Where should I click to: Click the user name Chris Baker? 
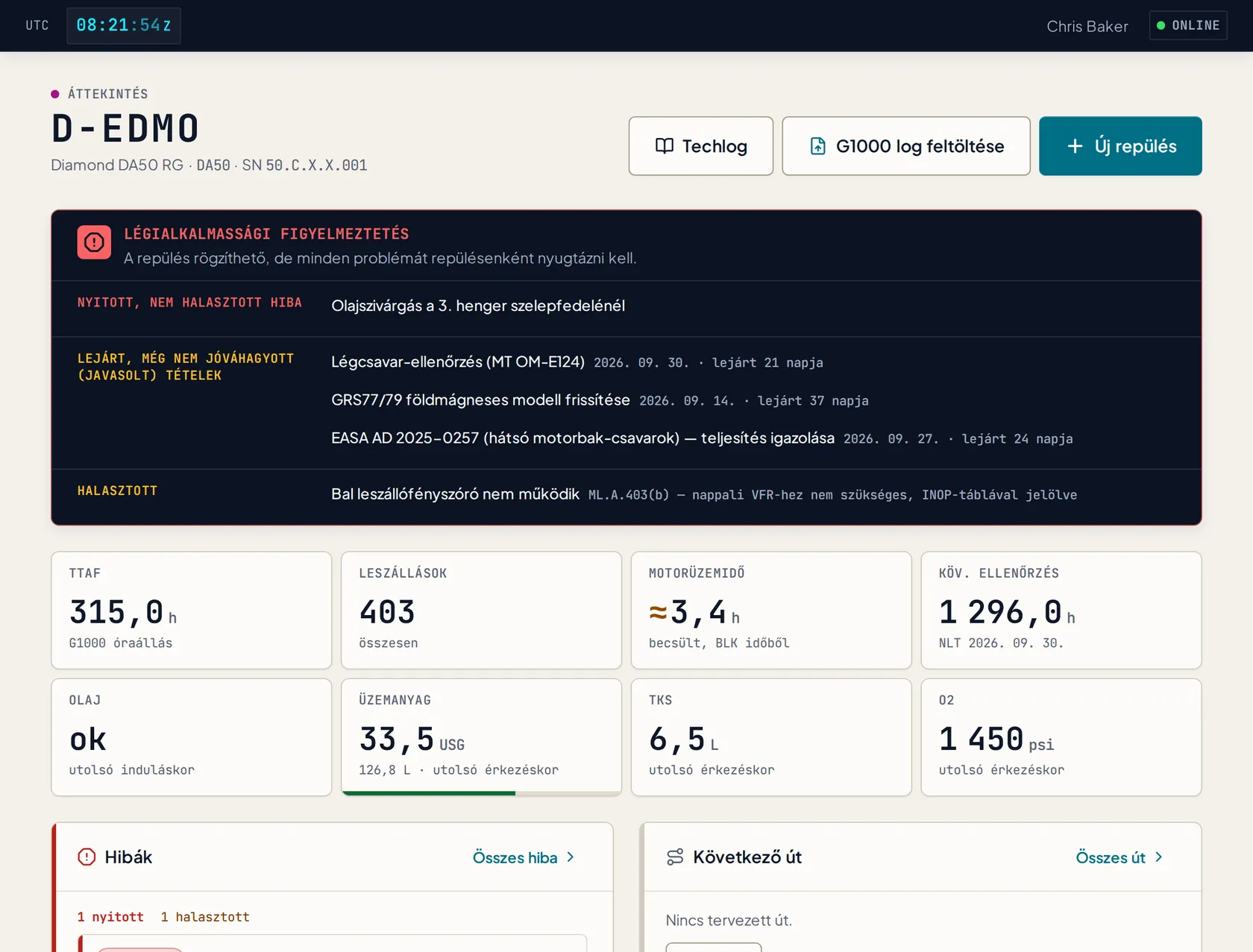(1087, 26)
